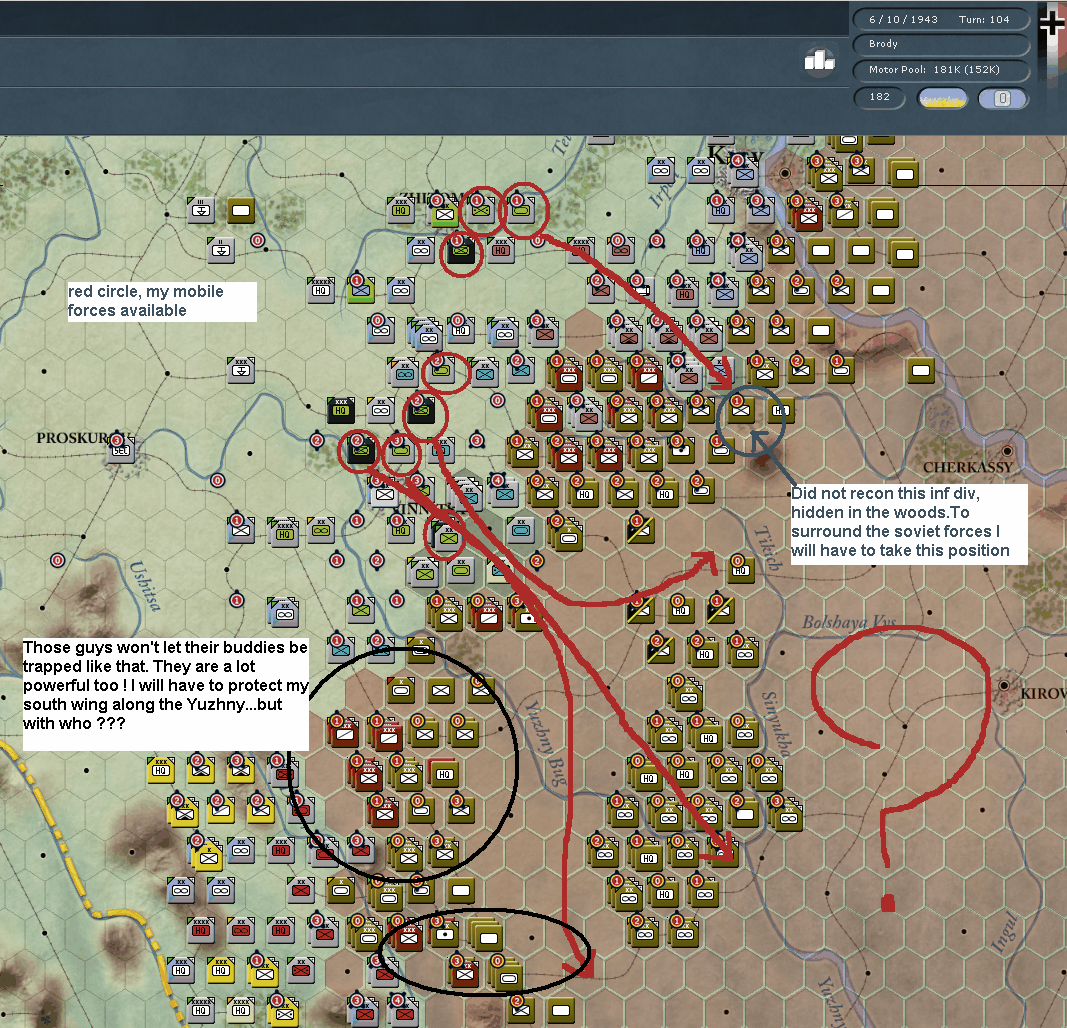Click the 6/10/1943 date readout

[903, 20]
